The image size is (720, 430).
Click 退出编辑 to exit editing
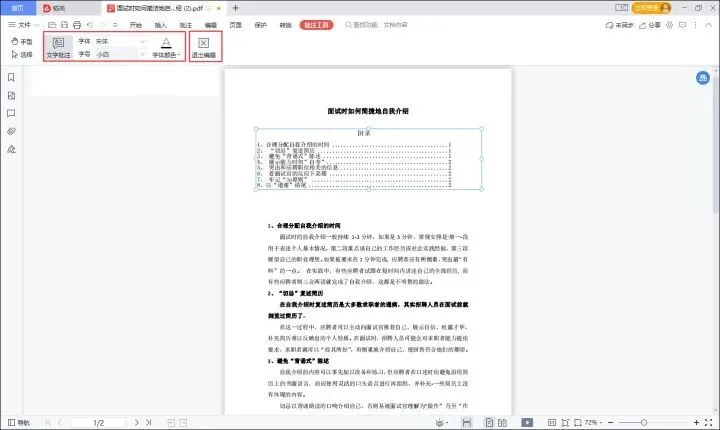203,48
